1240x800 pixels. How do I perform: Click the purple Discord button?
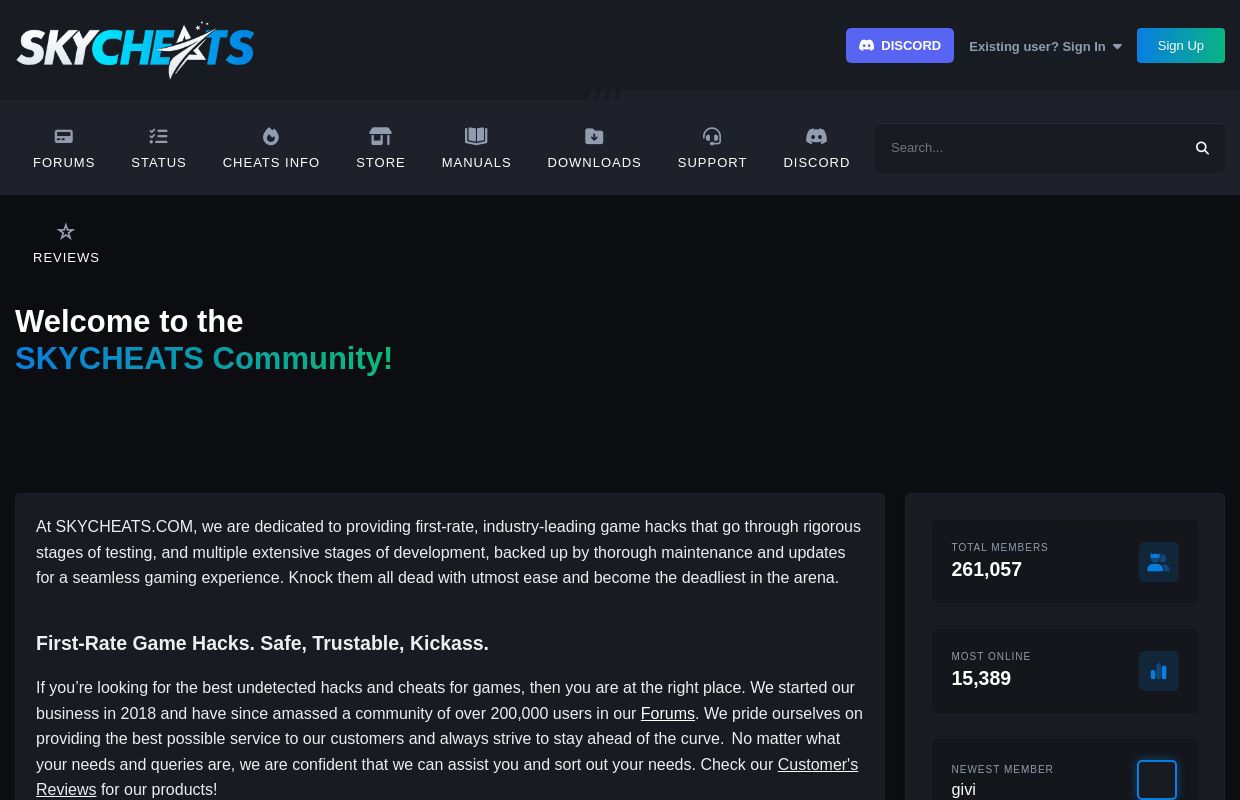pyautogui.click(x=900, y=46)
